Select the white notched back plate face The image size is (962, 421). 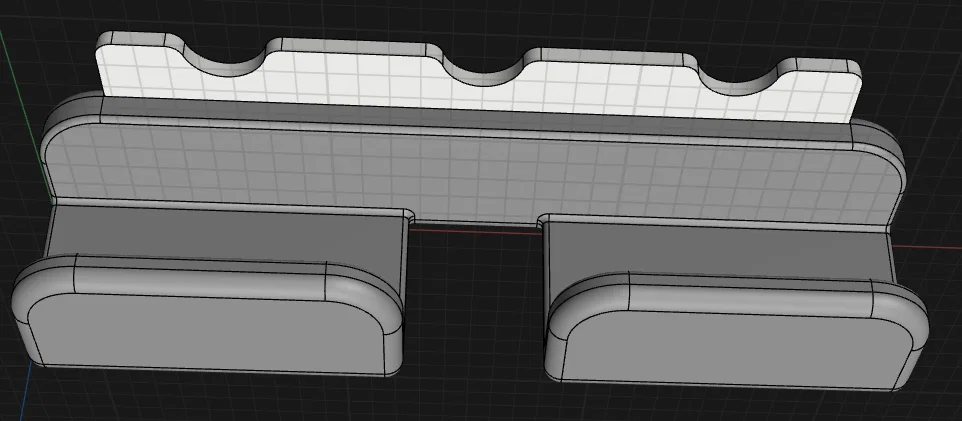[x=479, y=92]
